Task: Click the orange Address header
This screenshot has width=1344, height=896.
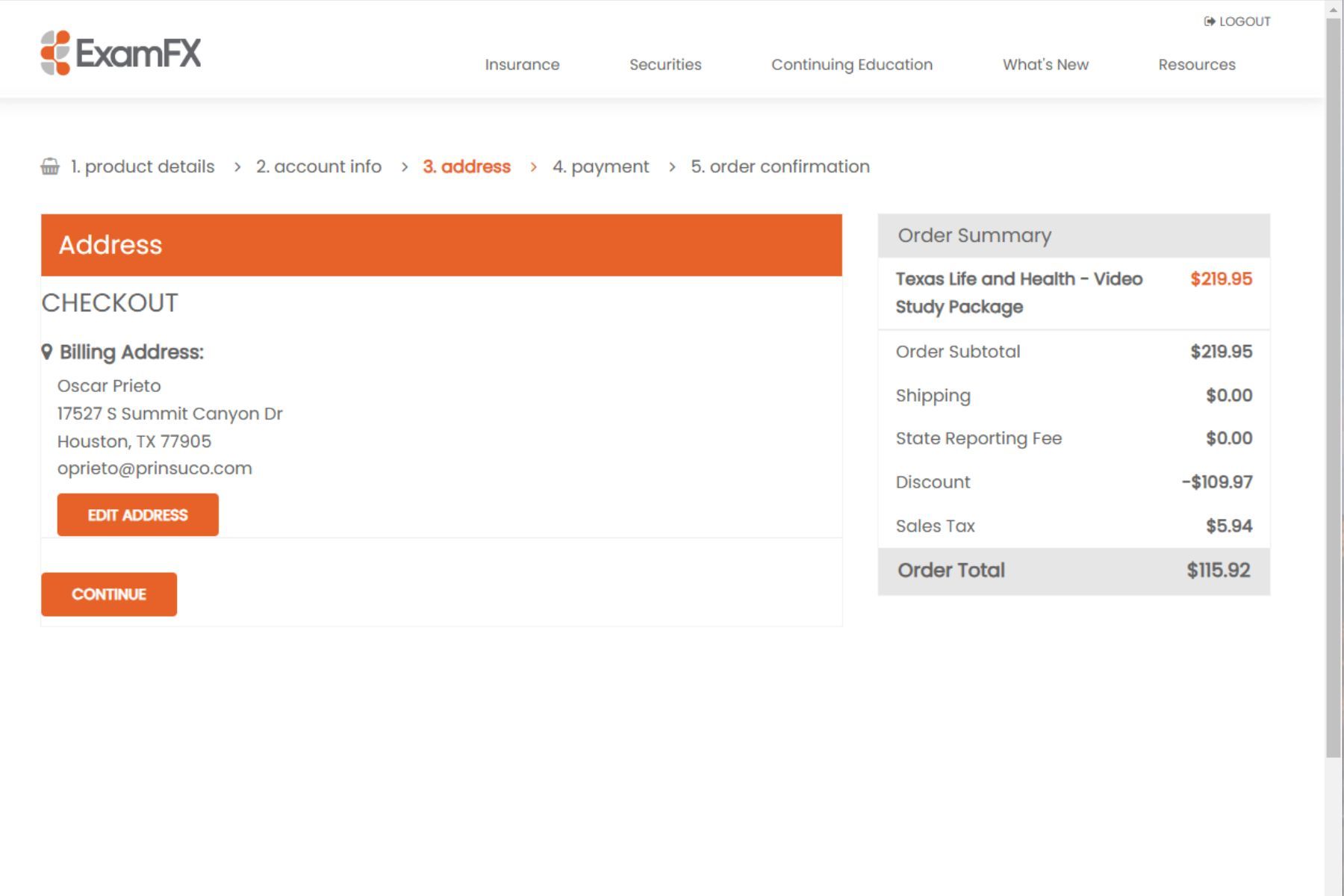Action: click(441, 245)
